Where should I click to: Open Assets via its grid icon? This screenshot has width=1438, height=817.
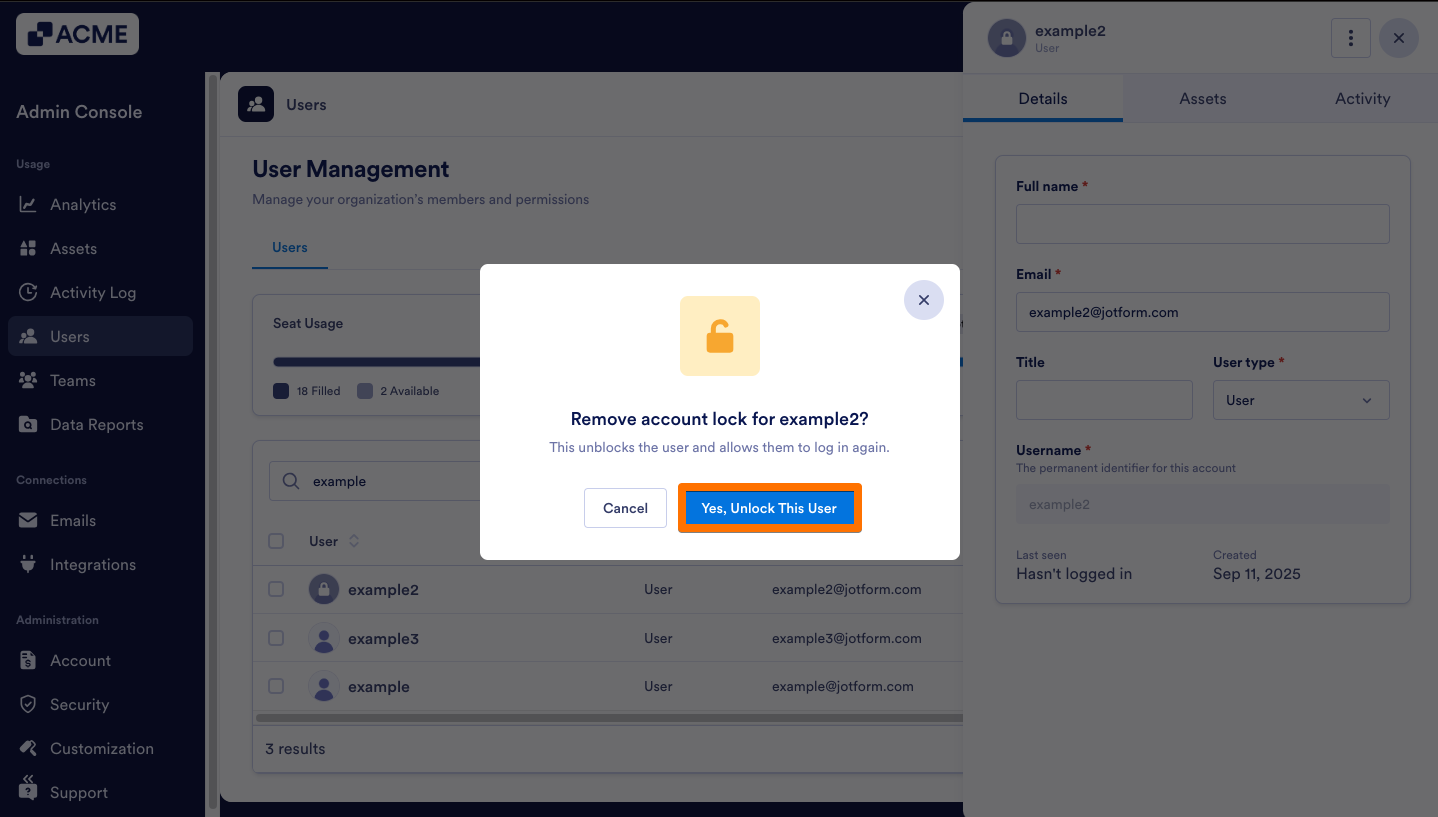(x=28, y=249)
